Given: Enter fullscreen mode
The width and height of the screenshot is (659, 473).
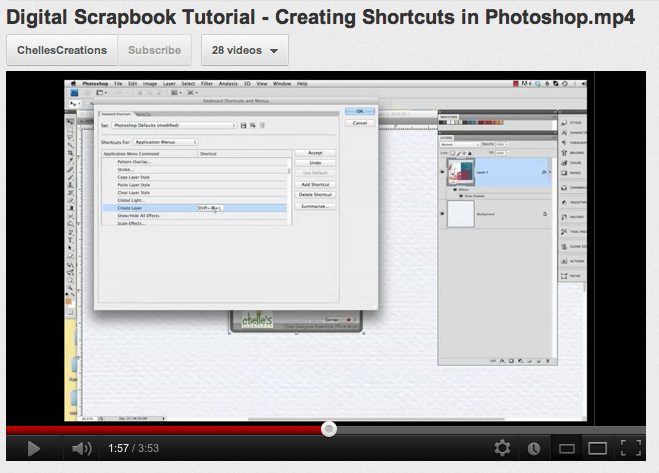Looking at the screenshot, I should [631, 448].
